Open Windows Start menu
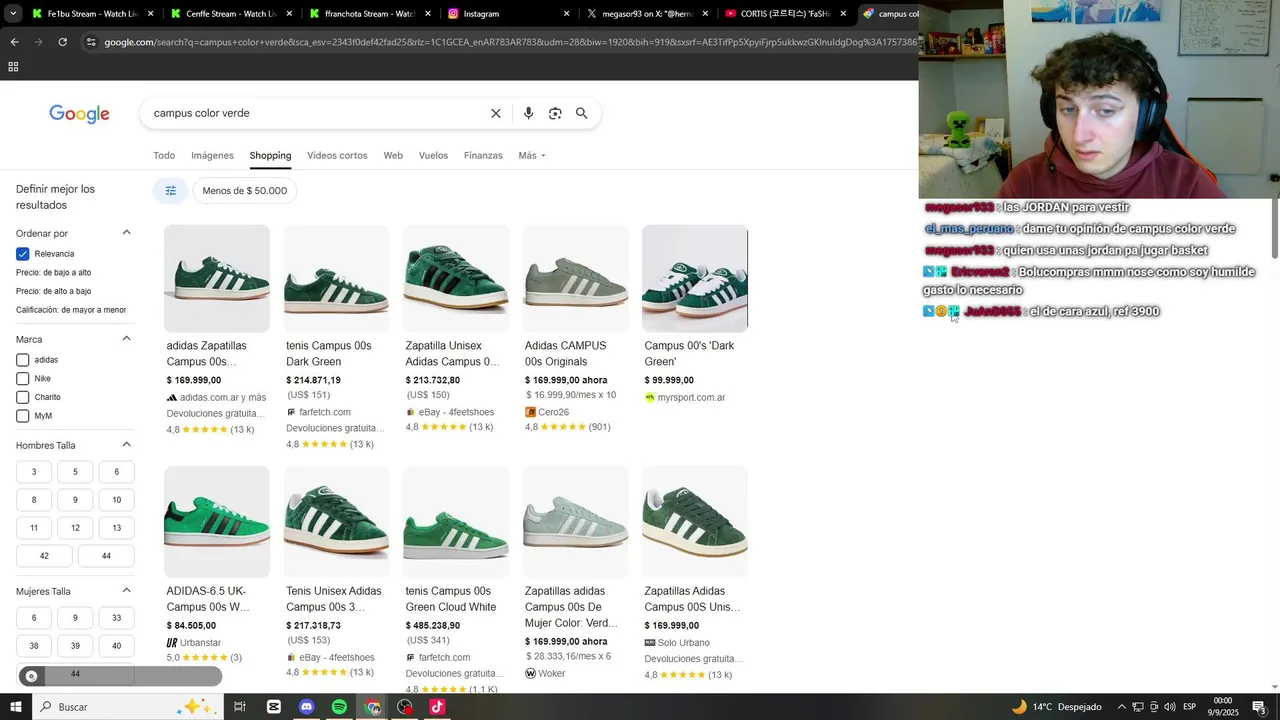This screenshot has height=720, width=1280. (17, 707)
